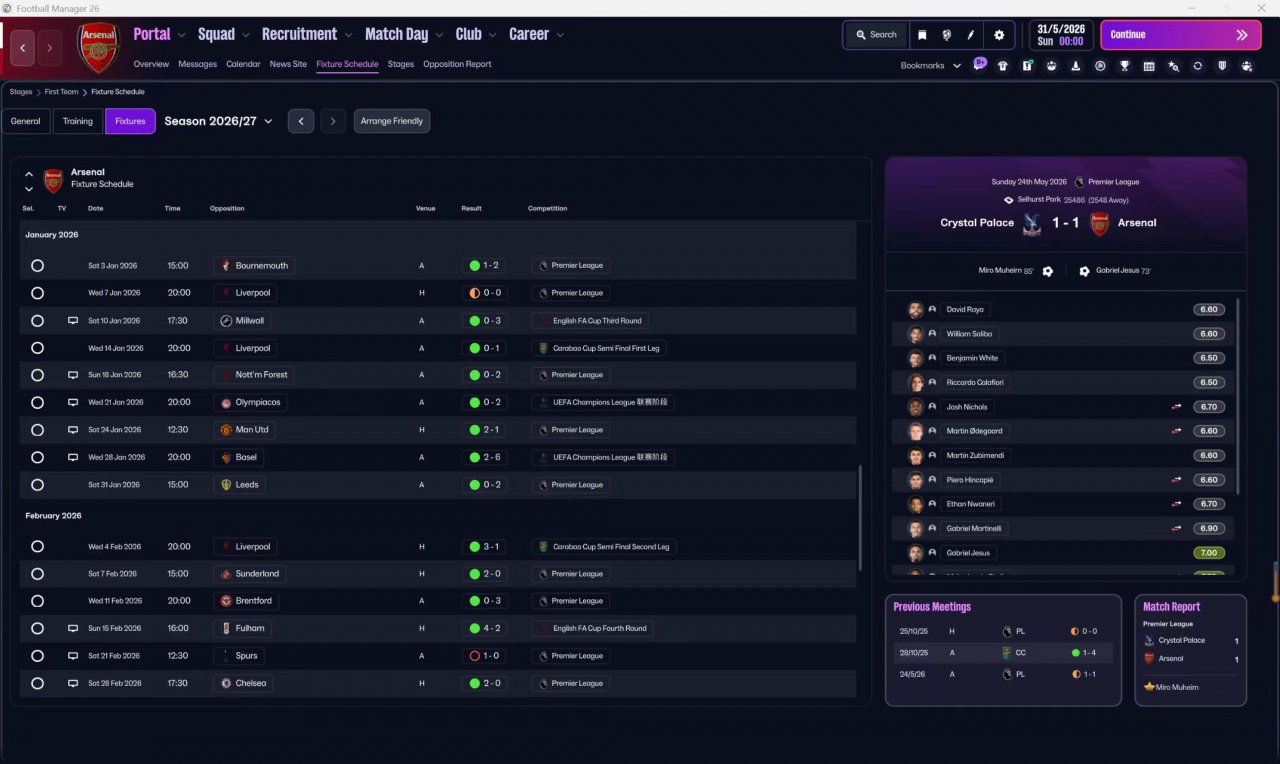
Task: Open the training cone shortcut icon
Action: 1075,66
